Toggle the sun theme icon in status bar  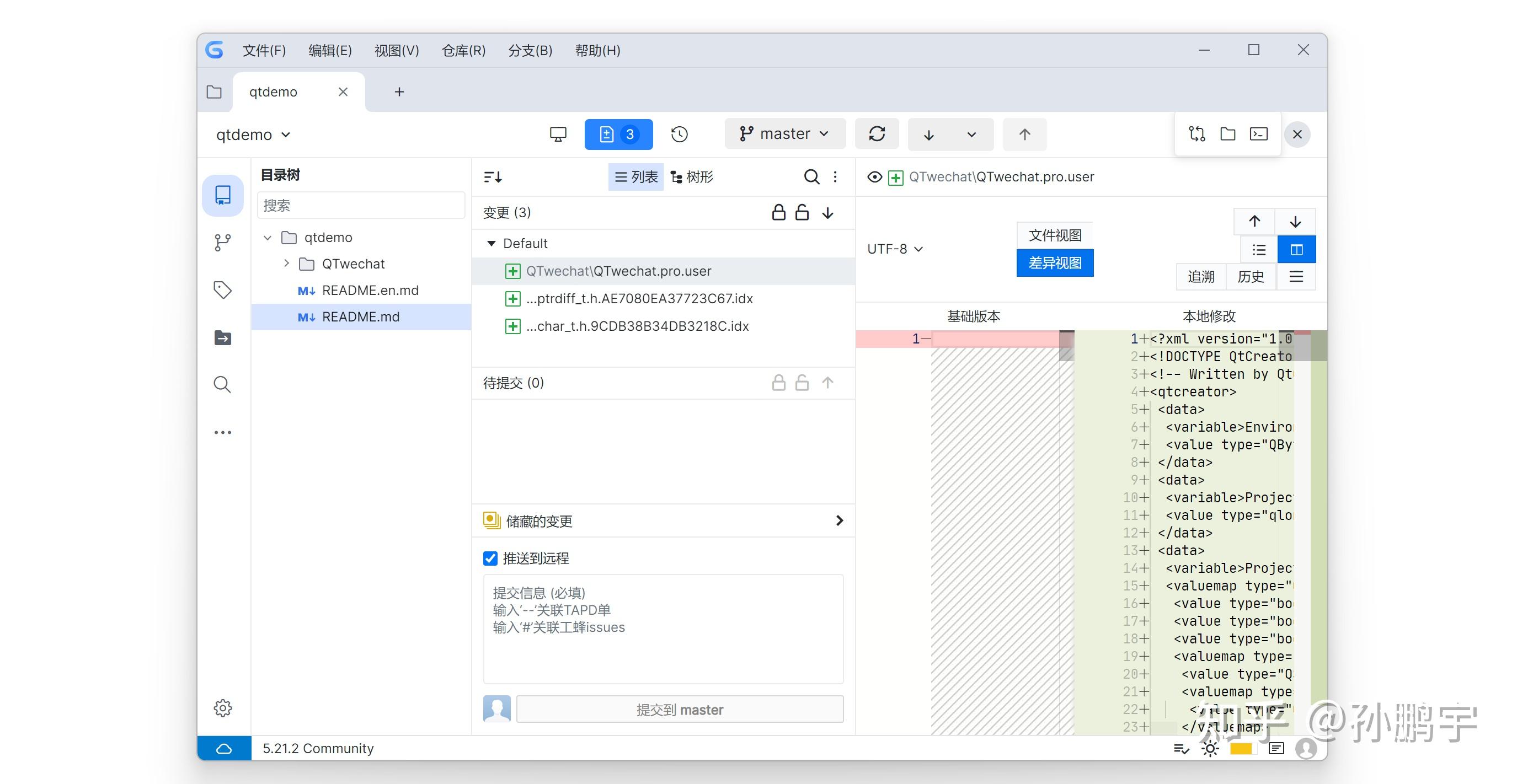click(x=1210, y=749)
